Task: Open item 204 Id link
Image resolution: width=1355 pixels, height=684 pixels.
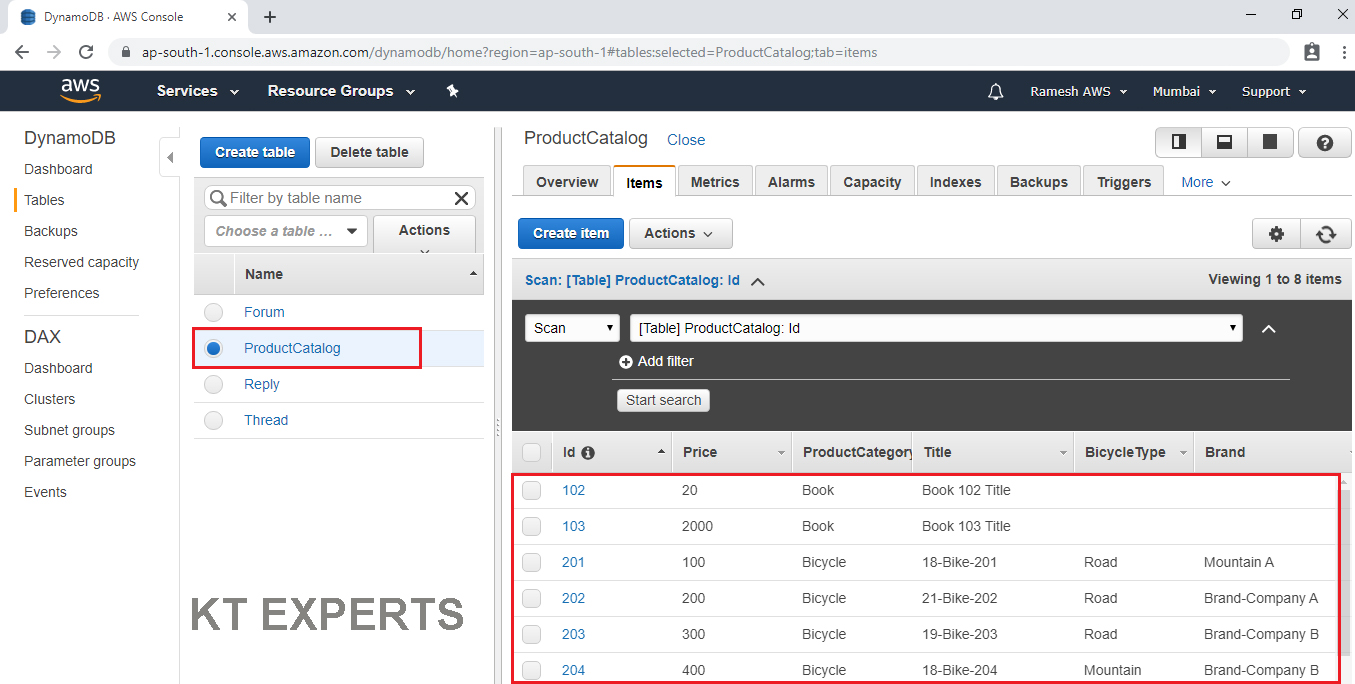Action: point(573,671)
